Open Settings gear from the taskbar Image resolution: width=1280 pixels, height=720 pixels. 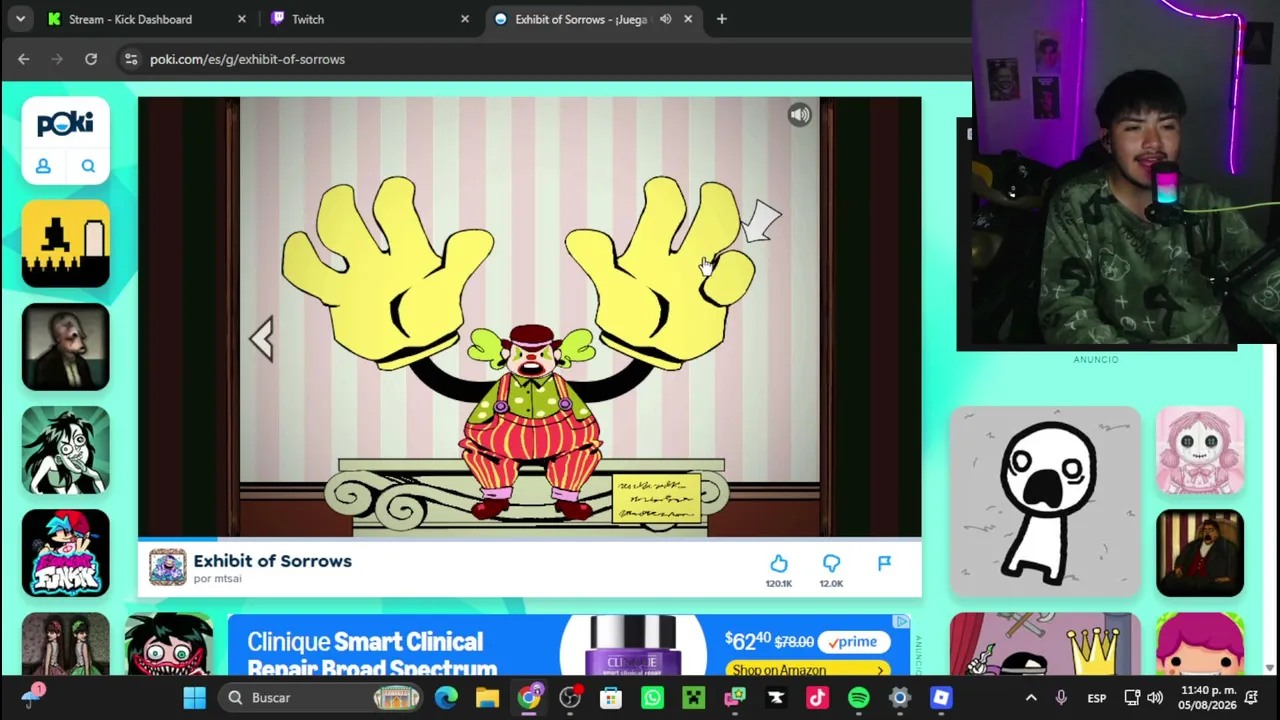tap(899, 698)
